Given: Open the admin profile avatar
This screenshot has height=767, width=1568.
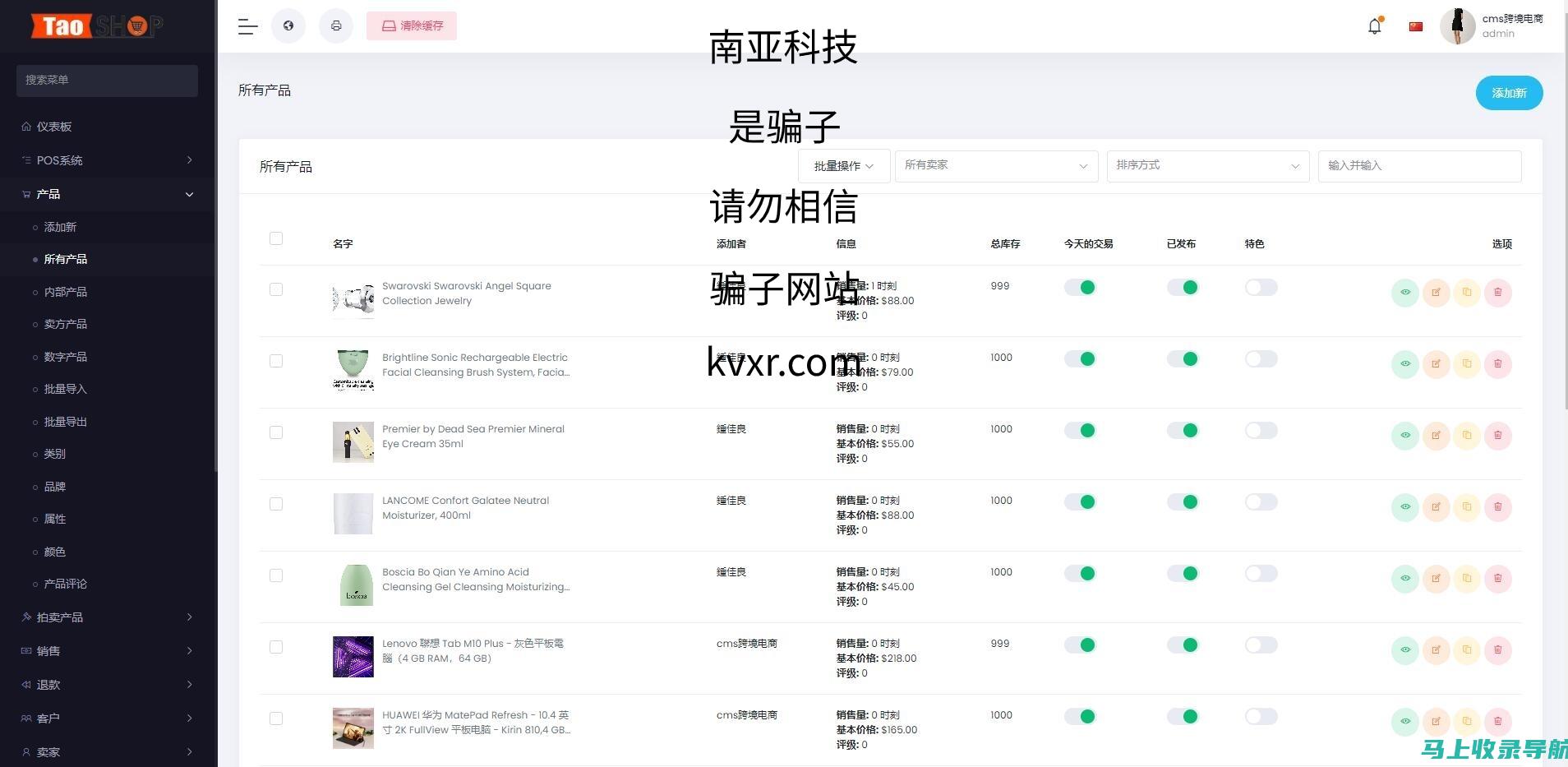Looking at the screenshot, I should pyautogui.click(x=1458, y=26).
